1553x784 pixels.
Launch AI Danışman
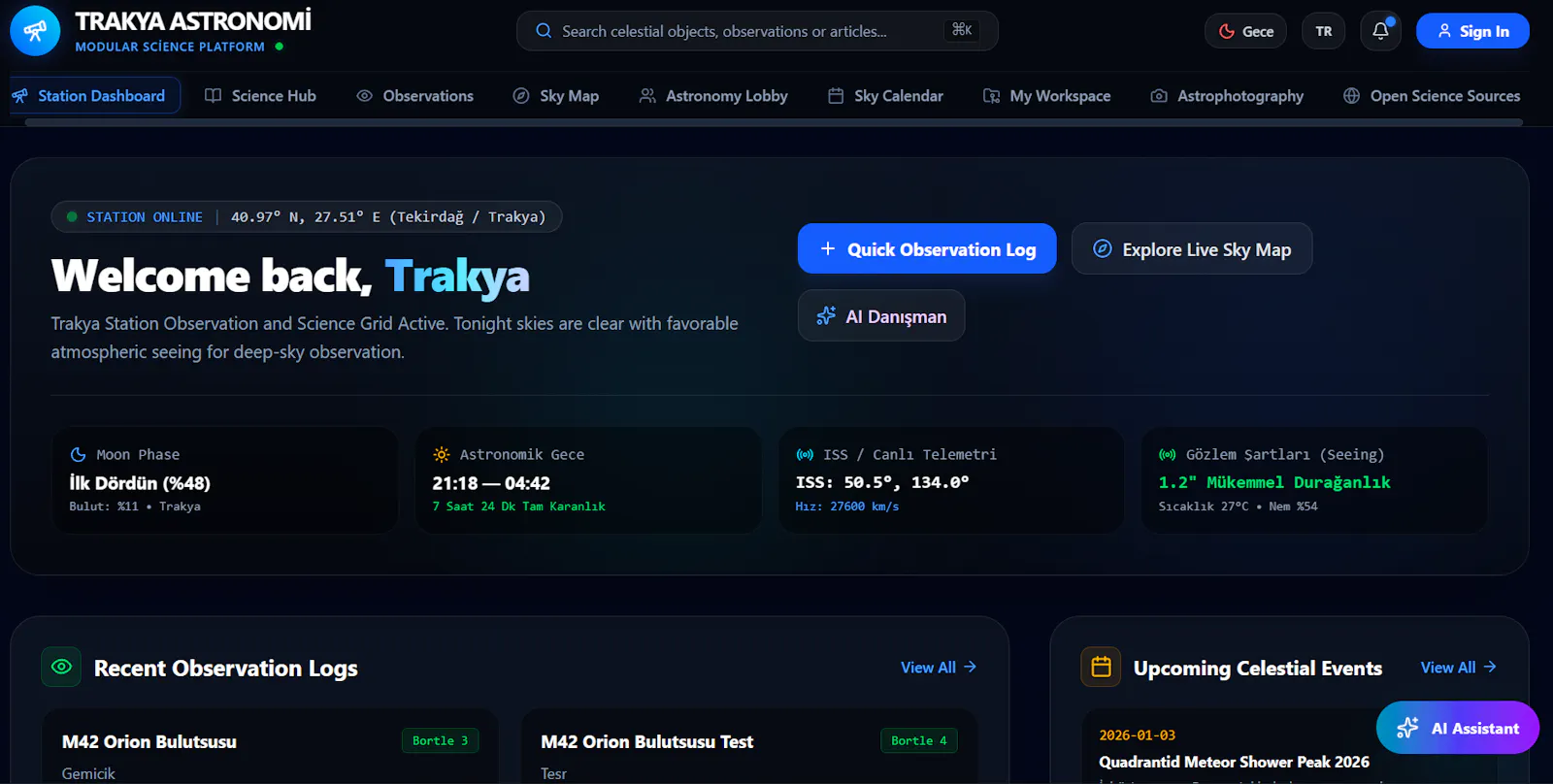coord(881,315)
